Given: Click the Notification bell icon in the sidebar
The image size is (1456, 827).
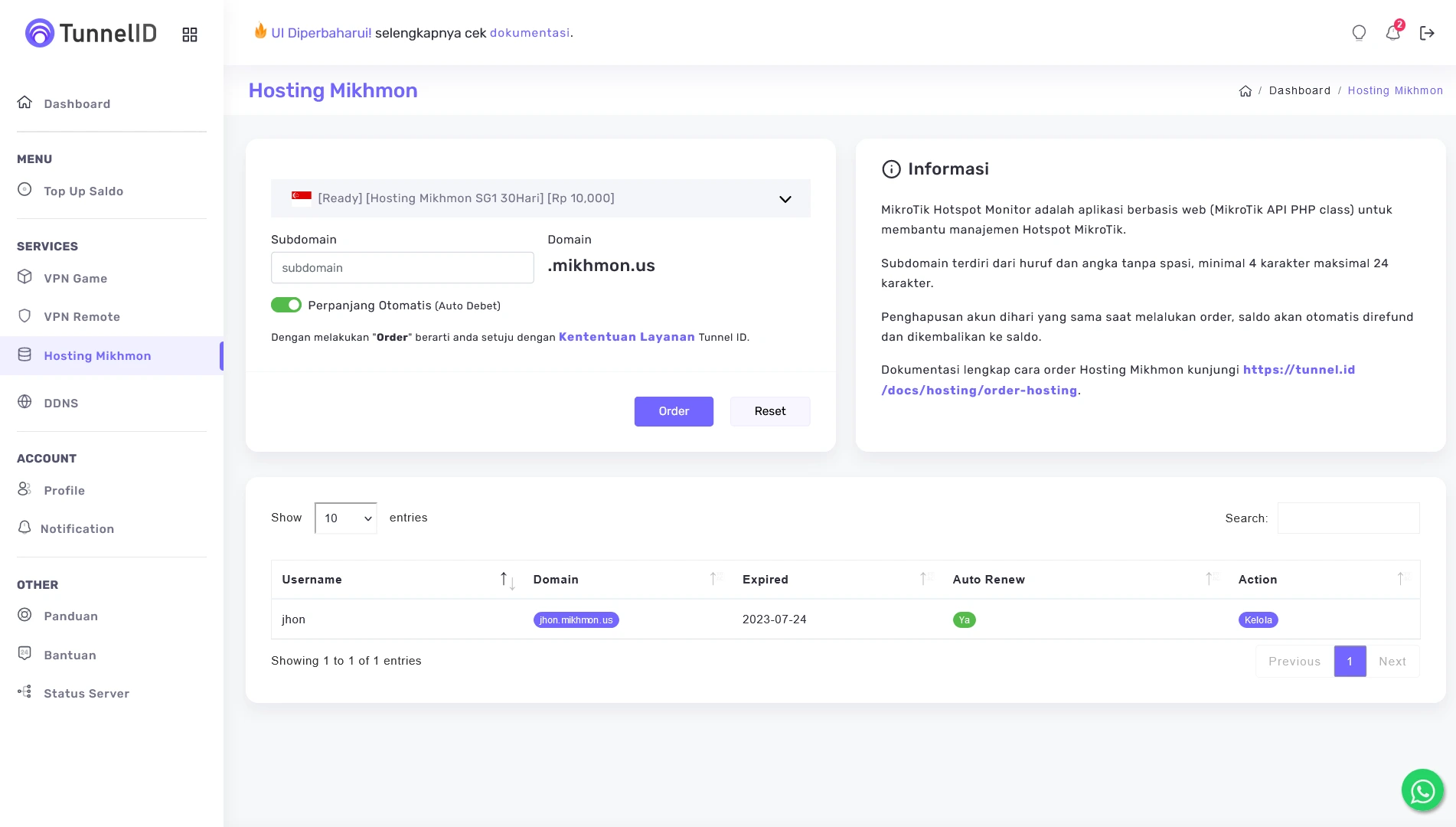Looking at the screenshot, I should pos(24,528).
